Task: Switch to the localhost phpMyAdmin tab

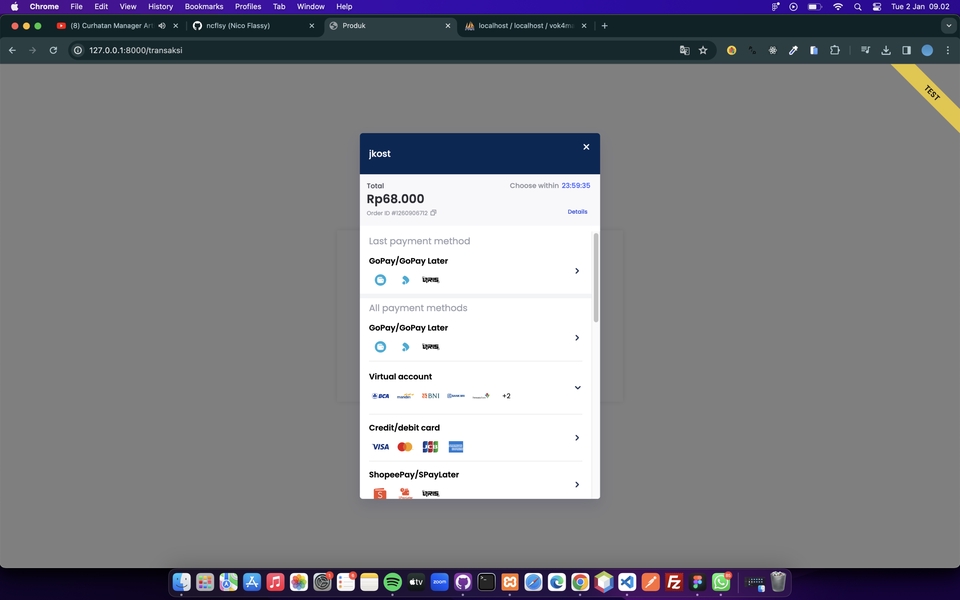Action: pyautogui.click(x=526, y=26)
